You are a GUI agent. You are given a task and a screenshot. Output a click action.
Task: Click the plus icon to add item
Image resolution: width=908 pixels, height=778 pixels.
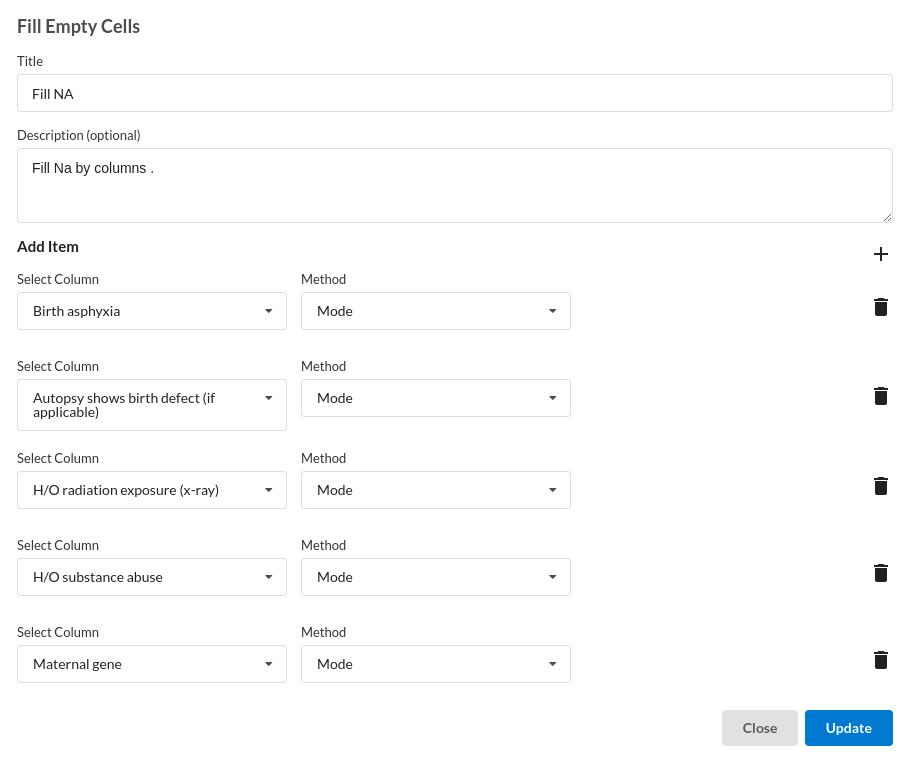(880, 254)
